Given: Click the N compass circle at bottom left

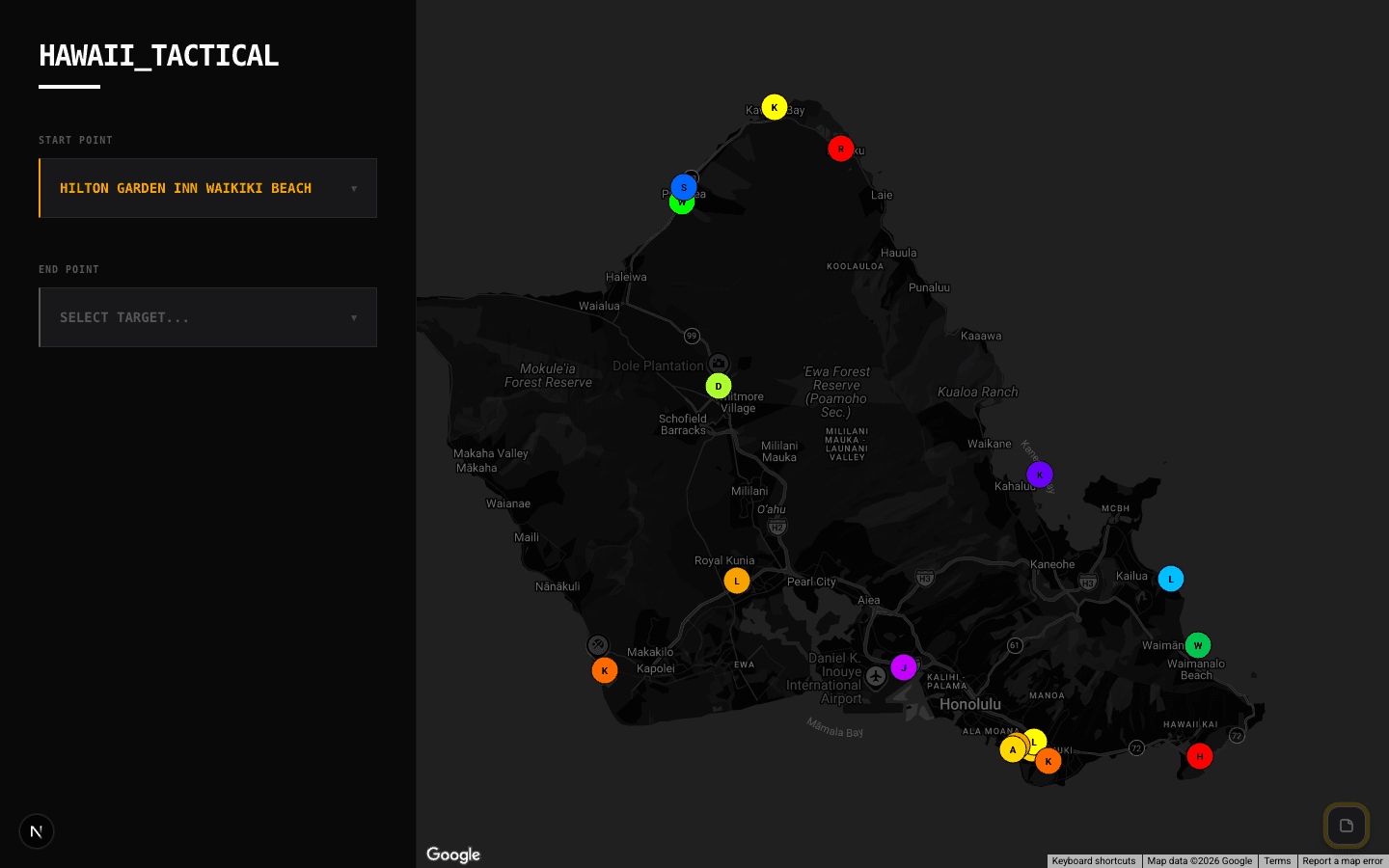Looking at the screenshot, I should (37, 830).
